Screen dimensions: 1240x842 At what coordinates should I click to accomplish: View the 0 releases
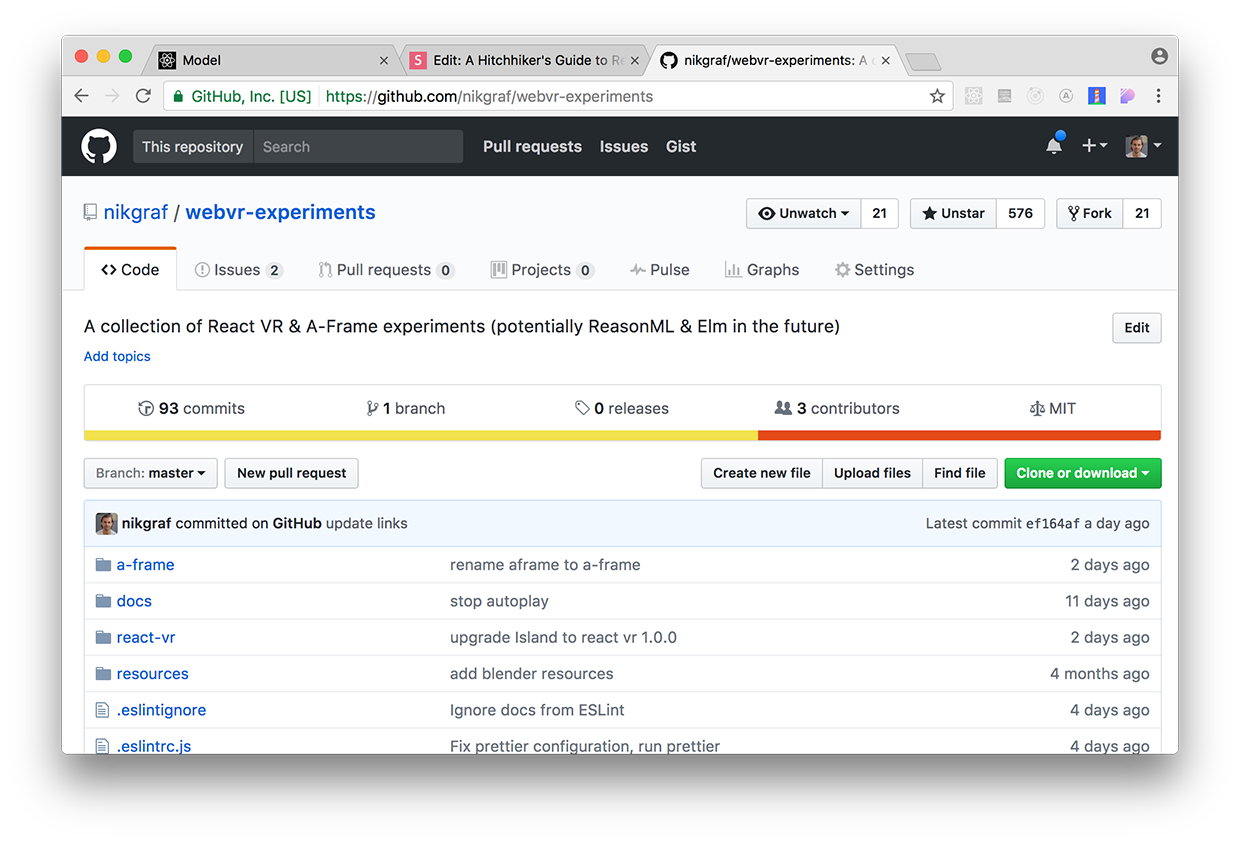pos(622,408)
